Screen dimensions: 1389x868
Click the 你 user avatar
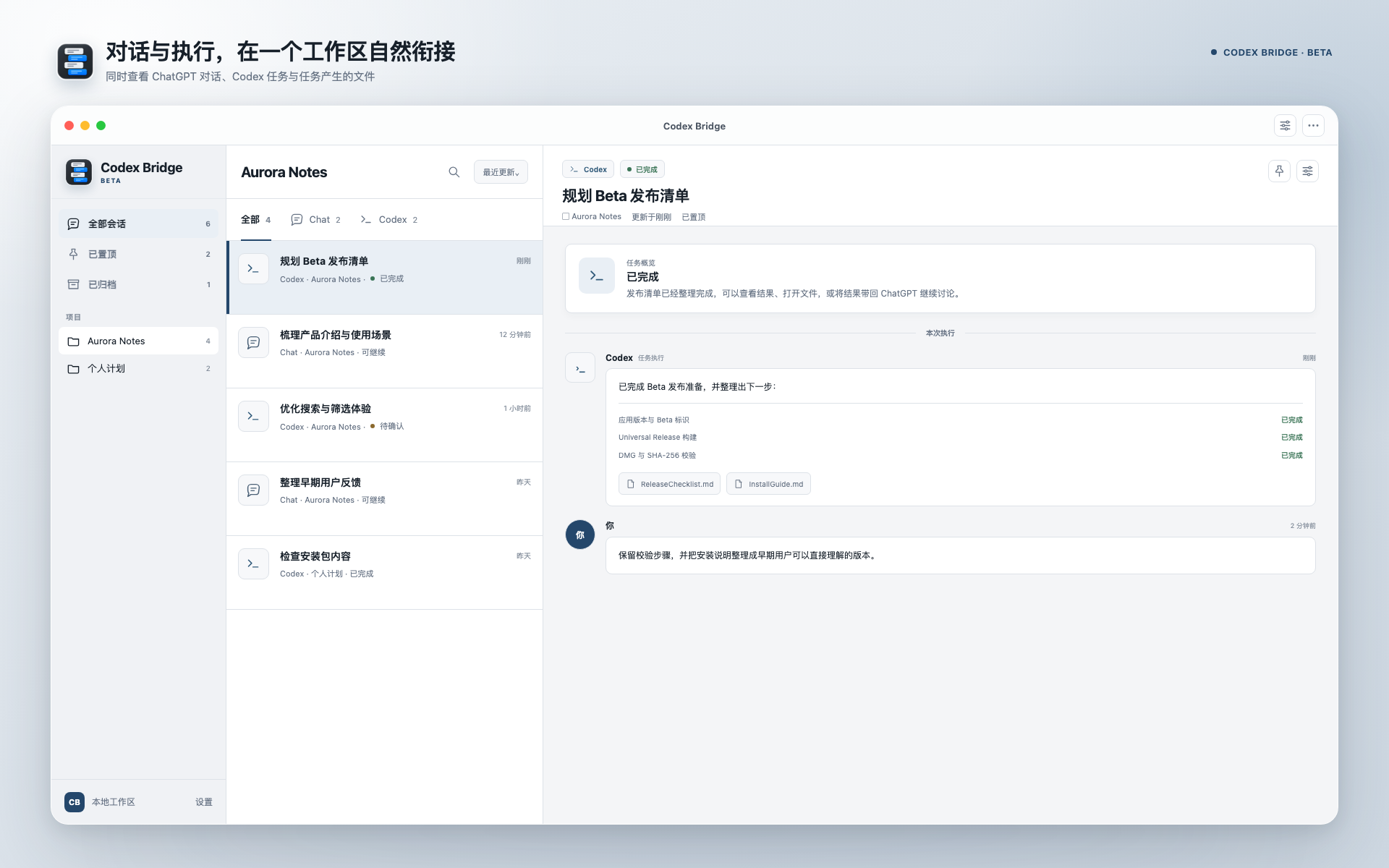click(580, 535)
